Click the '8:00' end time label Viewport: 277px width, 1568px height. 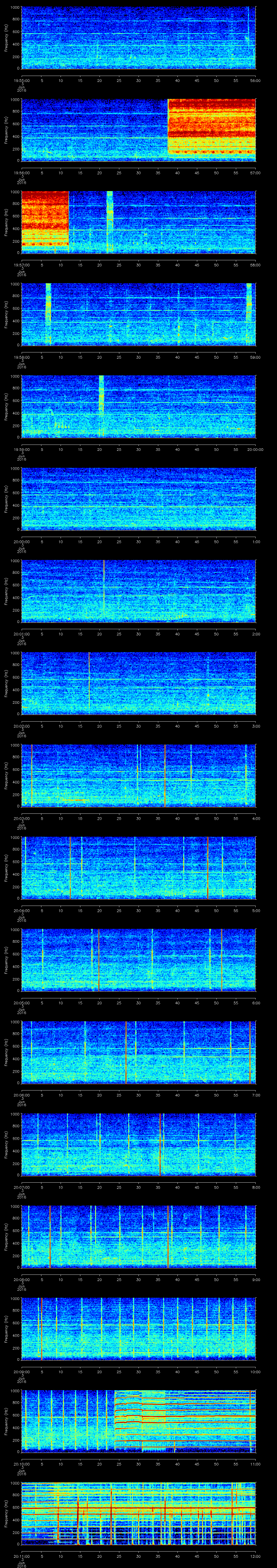click(256, 1187)
